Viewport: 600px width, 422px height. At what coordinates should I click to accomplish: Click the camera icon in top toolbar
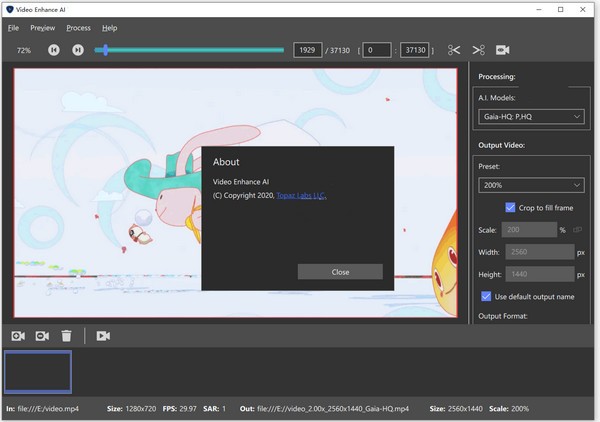click(x=503, y=50)
